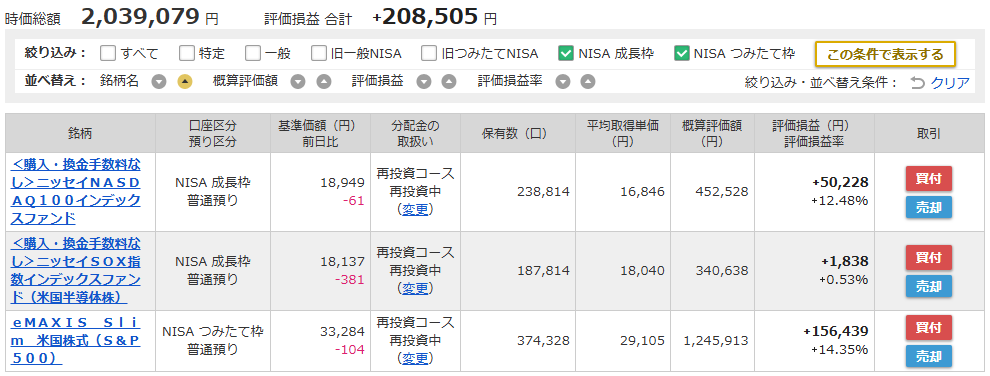Click 変更 link for NASDAQ100 fund distribution
Screen dimensions: 990x376
coord(415,209)
